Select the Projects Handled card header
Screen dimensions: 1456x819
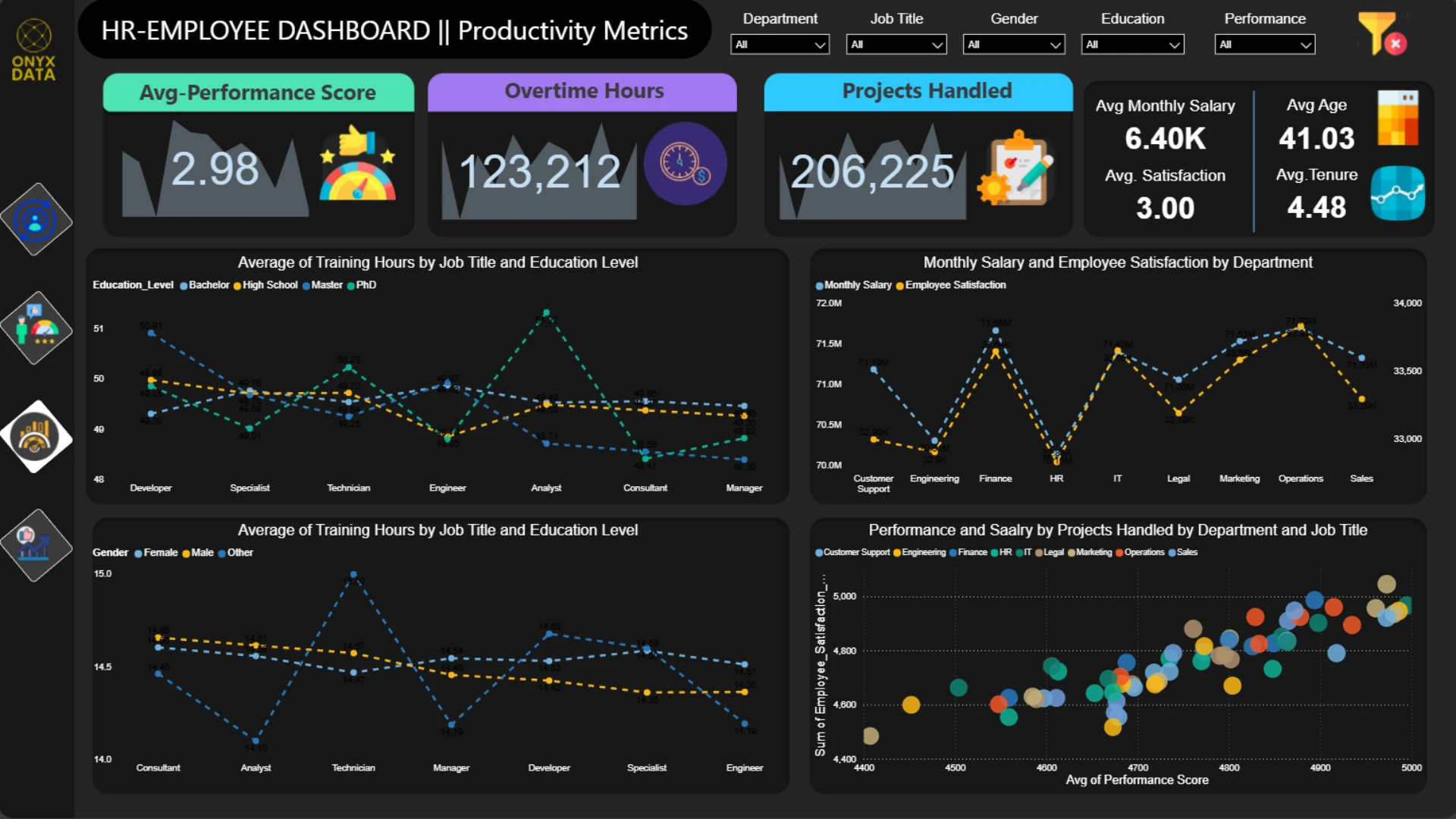pos(918,92)
